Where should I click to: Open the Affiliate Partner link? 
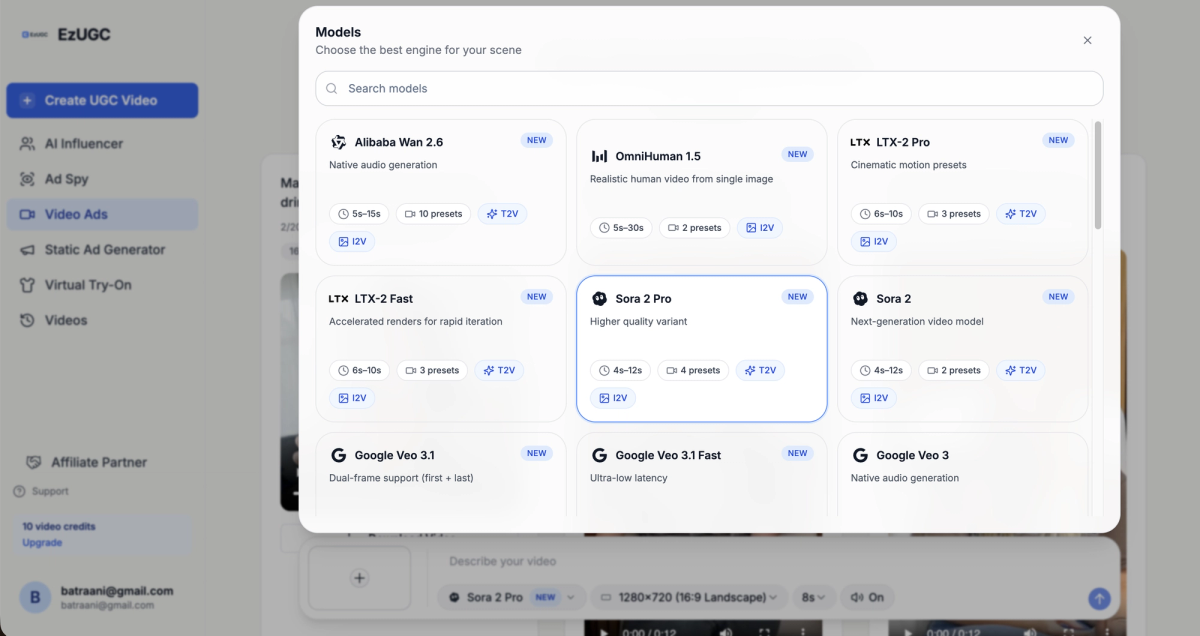86,462
